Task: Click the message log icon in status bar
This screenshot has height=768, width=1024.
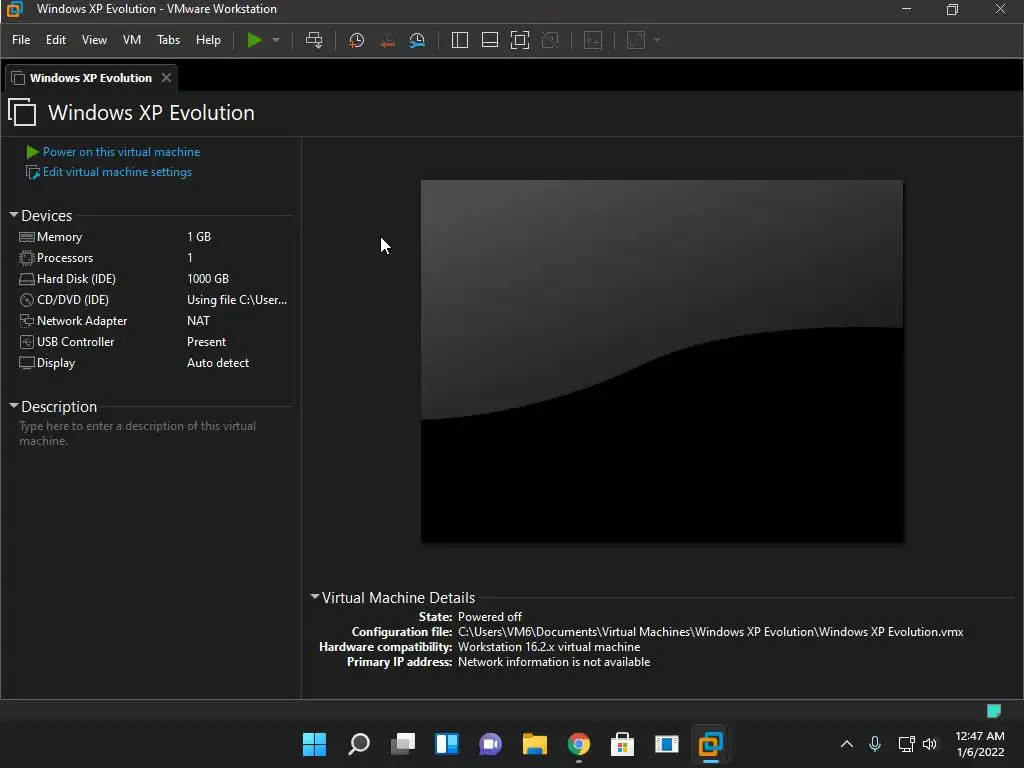Action: [x=993, y=711]
